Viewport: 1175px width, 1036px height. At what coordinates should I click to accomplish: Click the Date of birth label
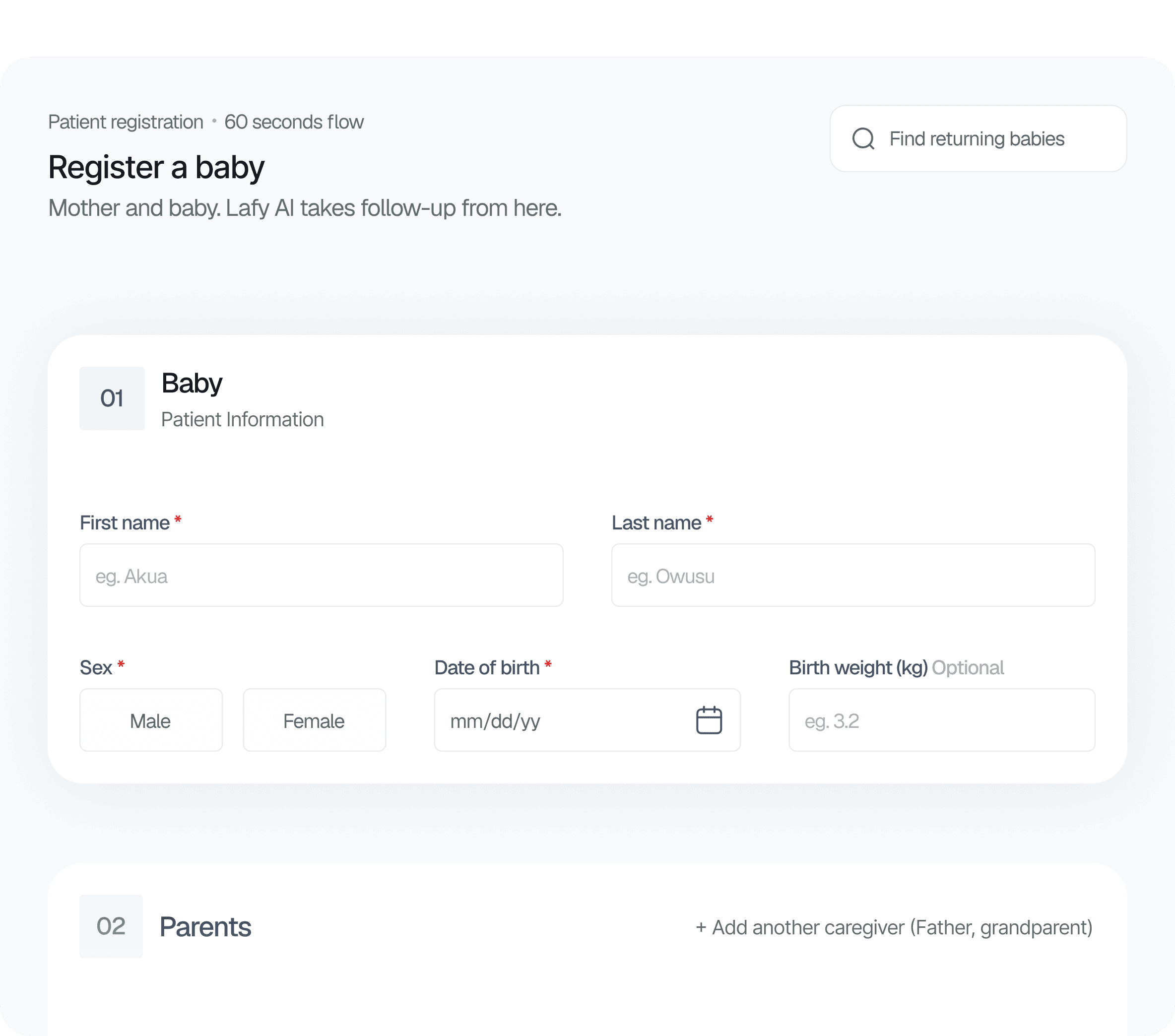(487, 667)
